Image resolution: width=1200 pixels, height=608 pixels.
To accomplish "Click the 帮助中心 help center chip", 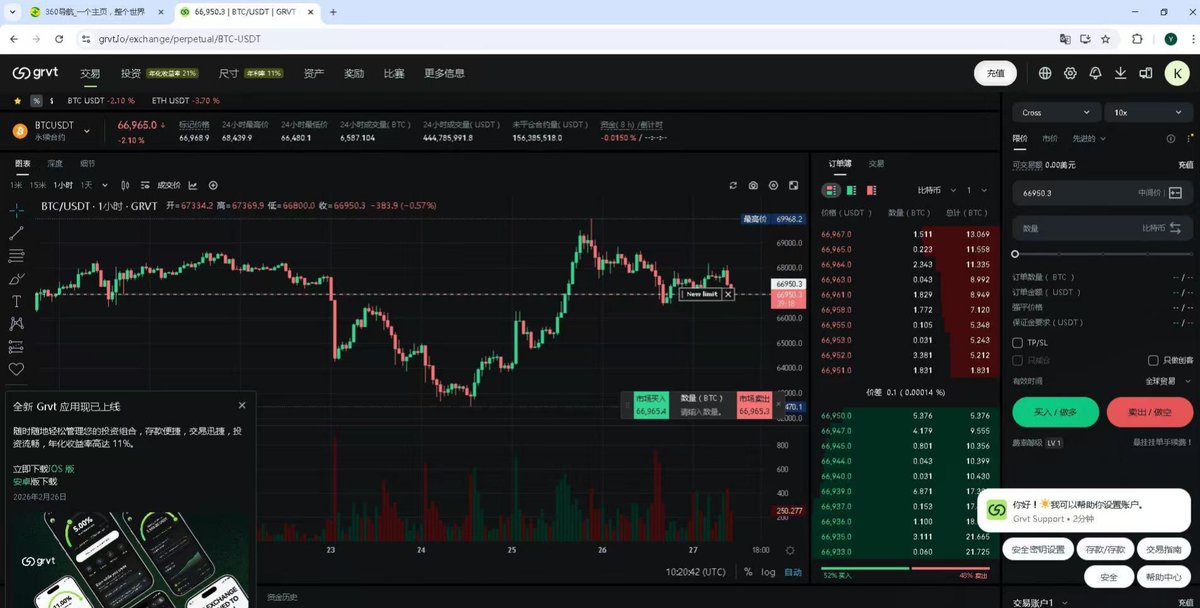I will point(1163,577).
